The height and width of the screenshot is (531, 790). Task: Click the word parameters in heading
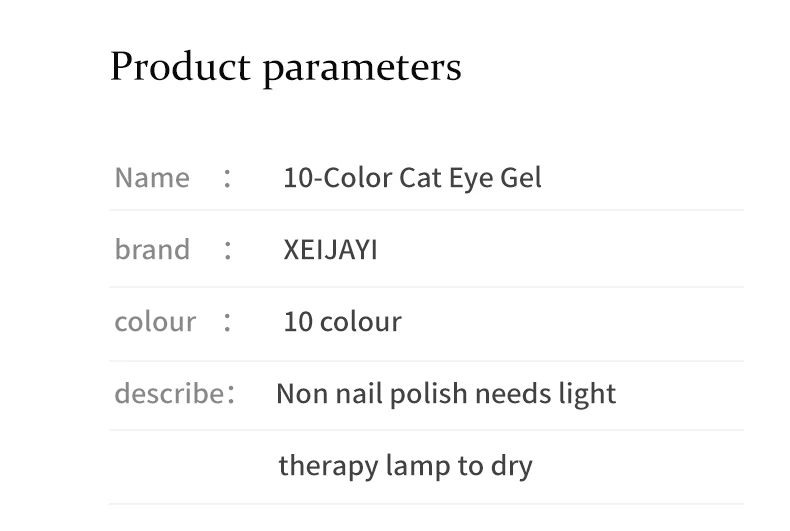coord(362,70)
